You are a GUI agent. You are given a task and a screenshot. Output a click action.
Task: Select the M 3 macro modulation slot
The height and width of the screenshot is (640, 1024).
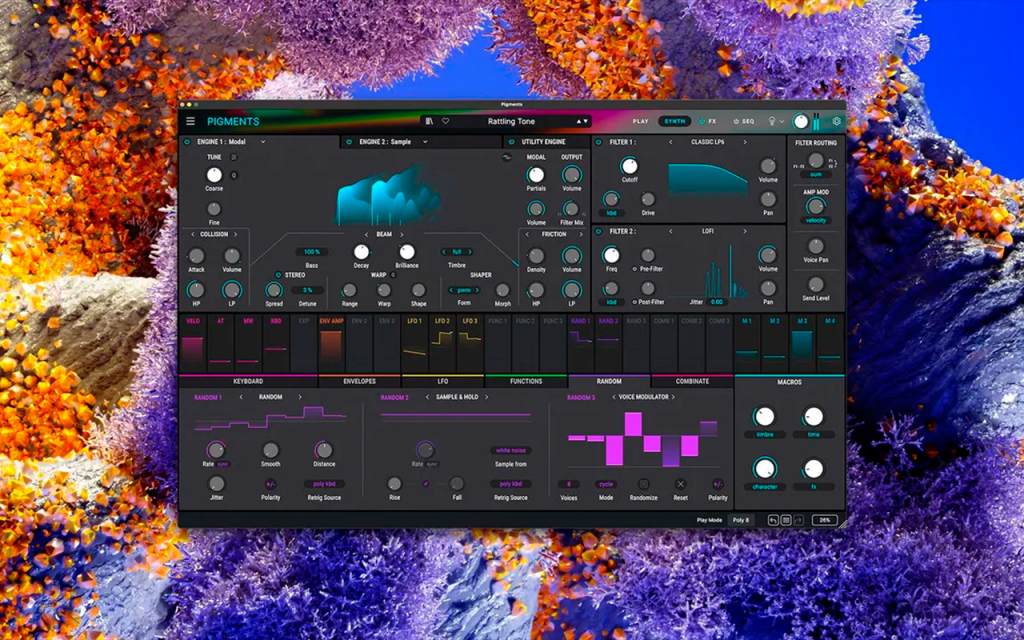(802, 344)
